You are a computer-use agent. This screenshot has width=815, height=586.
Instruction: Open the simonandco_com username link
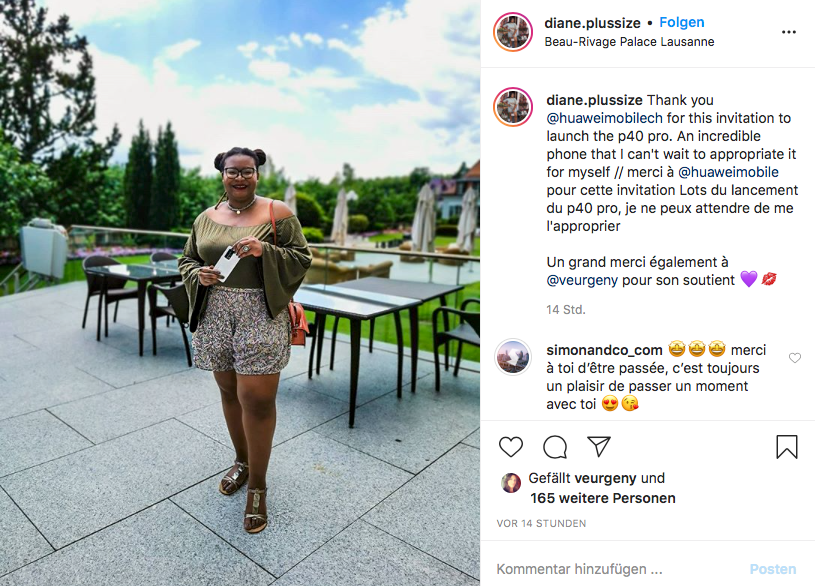pyautogui.click(x=604, y=350)
